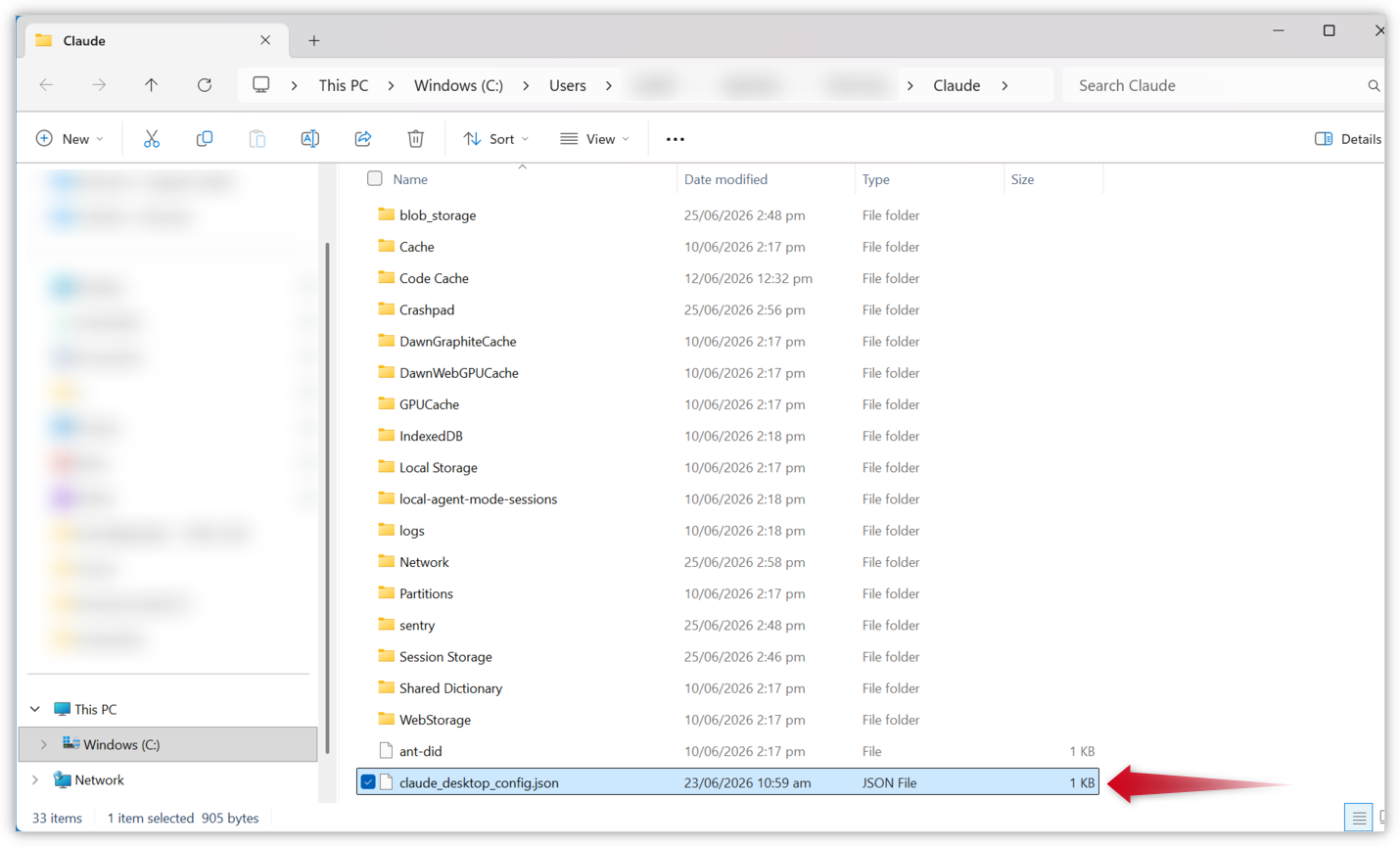Close the Claude tab
This screenshot has width=1400, height=847.
coord(265,40)
